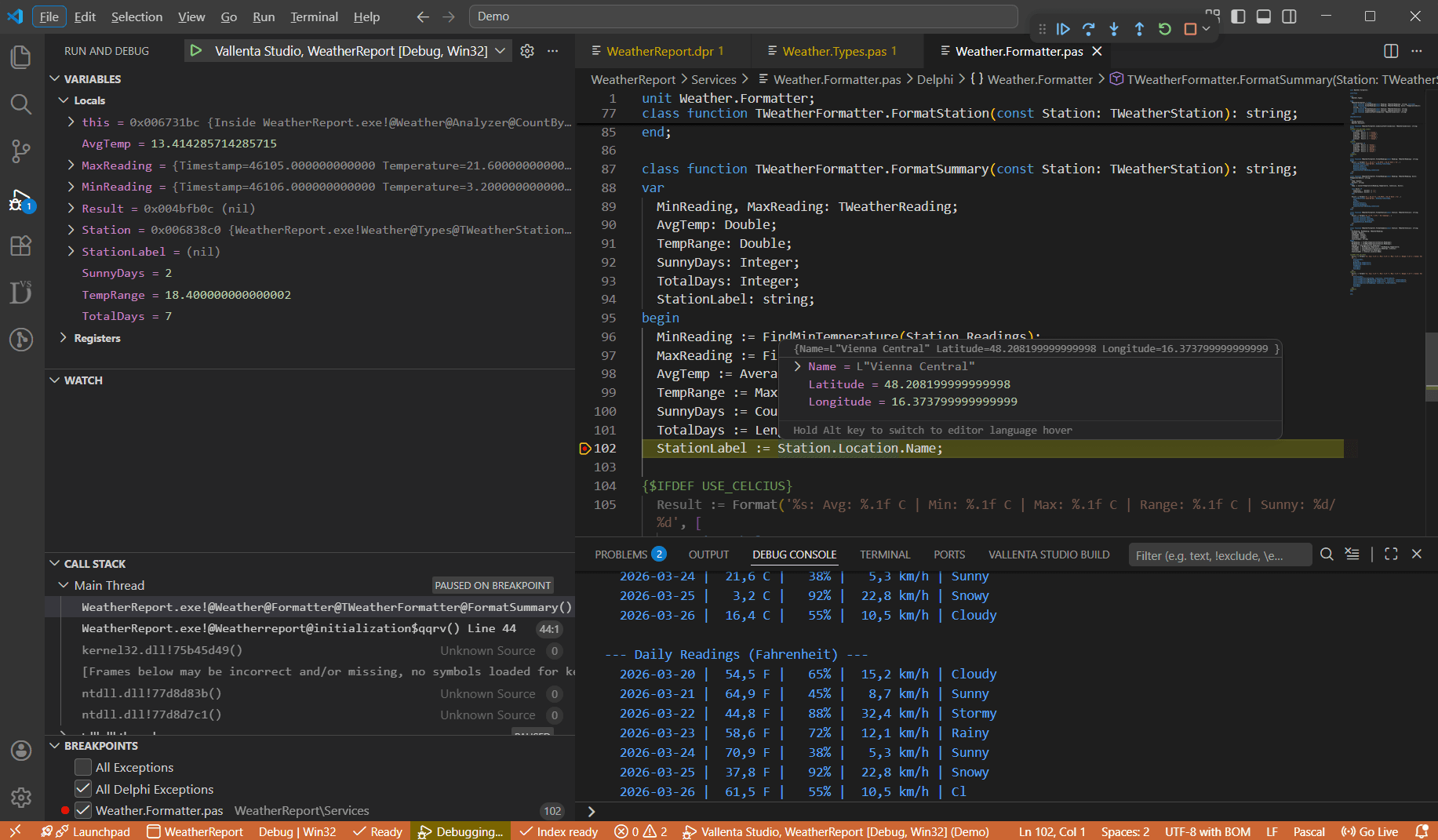The height and width of the screenshot is (840, 1438).
Task: Uncheck All Delphi Exceptions breakpoint
Action: tap(83, 789)
